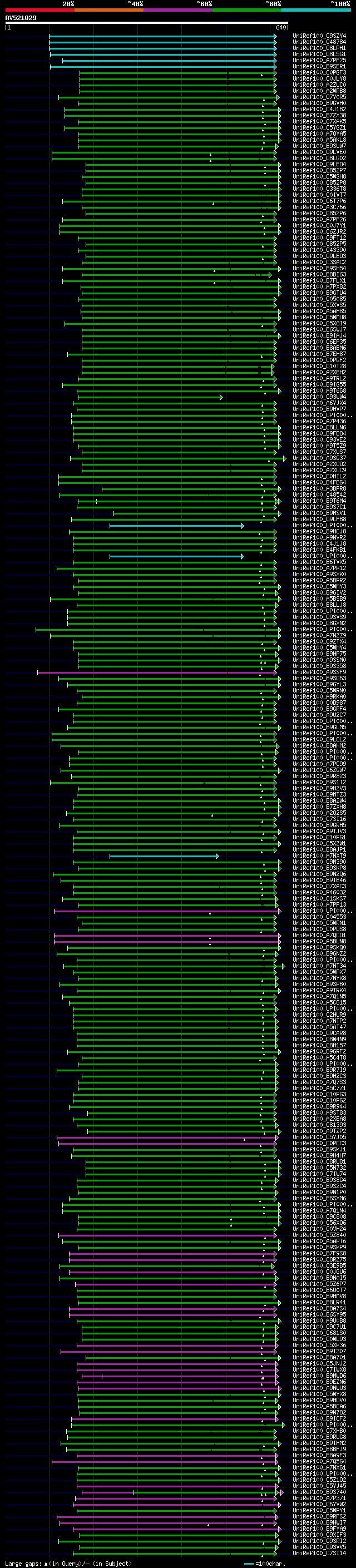Image resolution: width=356 pixels, height=1568 pixels.
Task: Select the UniRef100_Q6ZGW7 label
Action: click(x=319, y=770)
